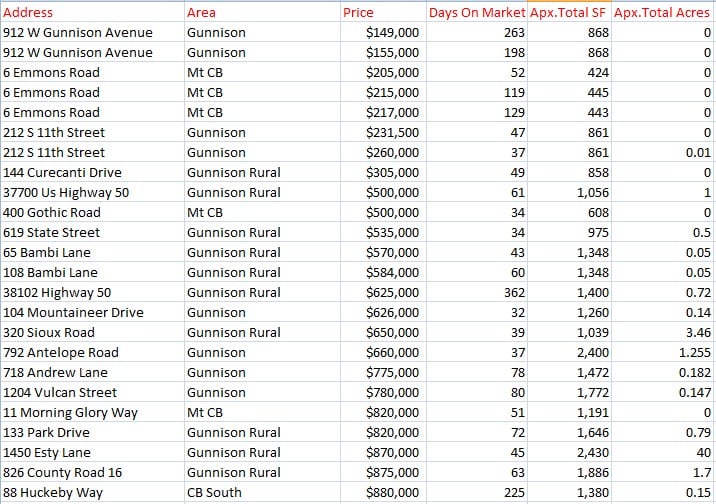The image size is (716, 504).
Task: Select the 133 Park Drive cell
Action: 92,433
